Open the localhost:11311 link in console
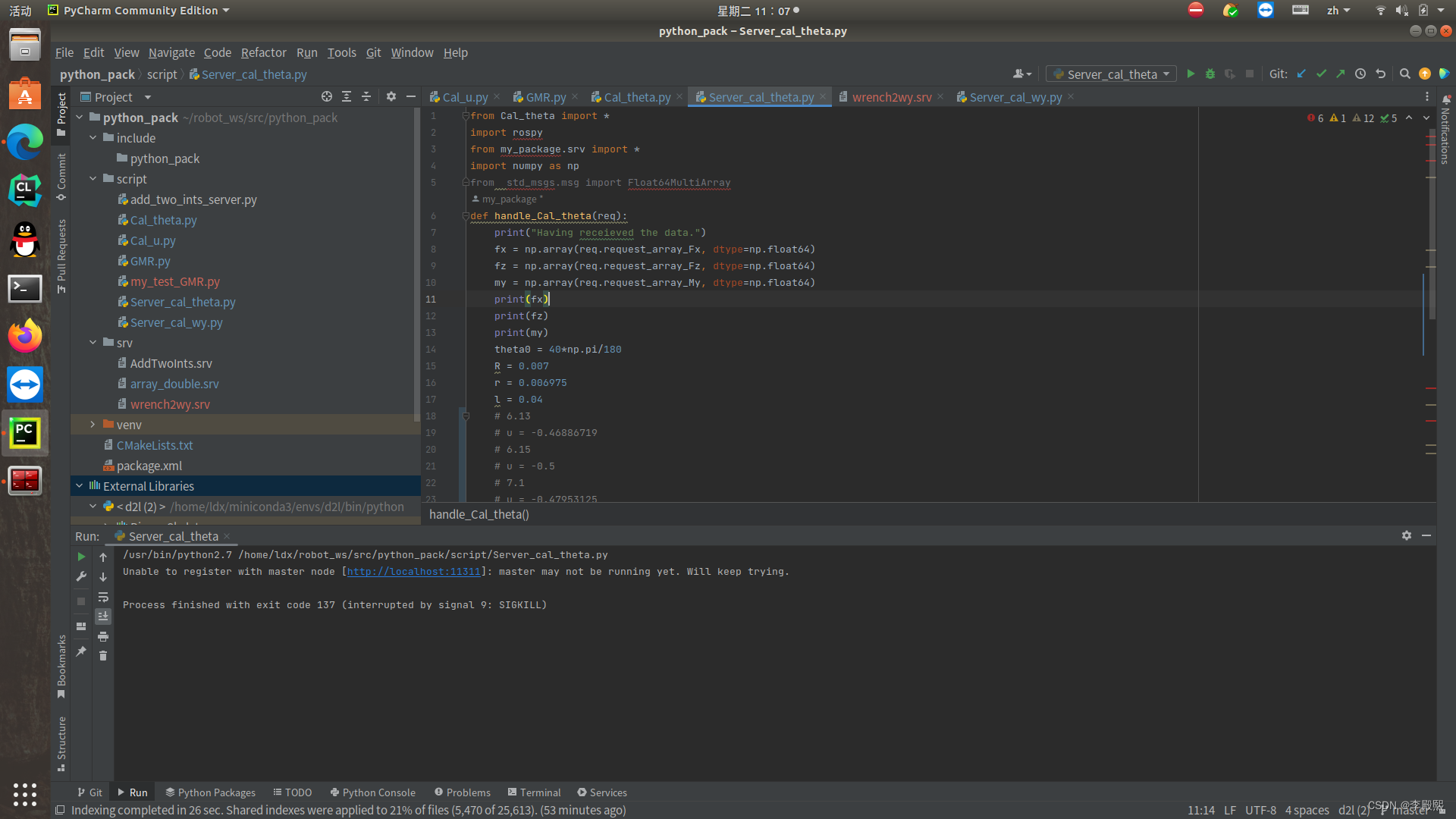This screenshot has height=819, width=1456. point(413,572)
